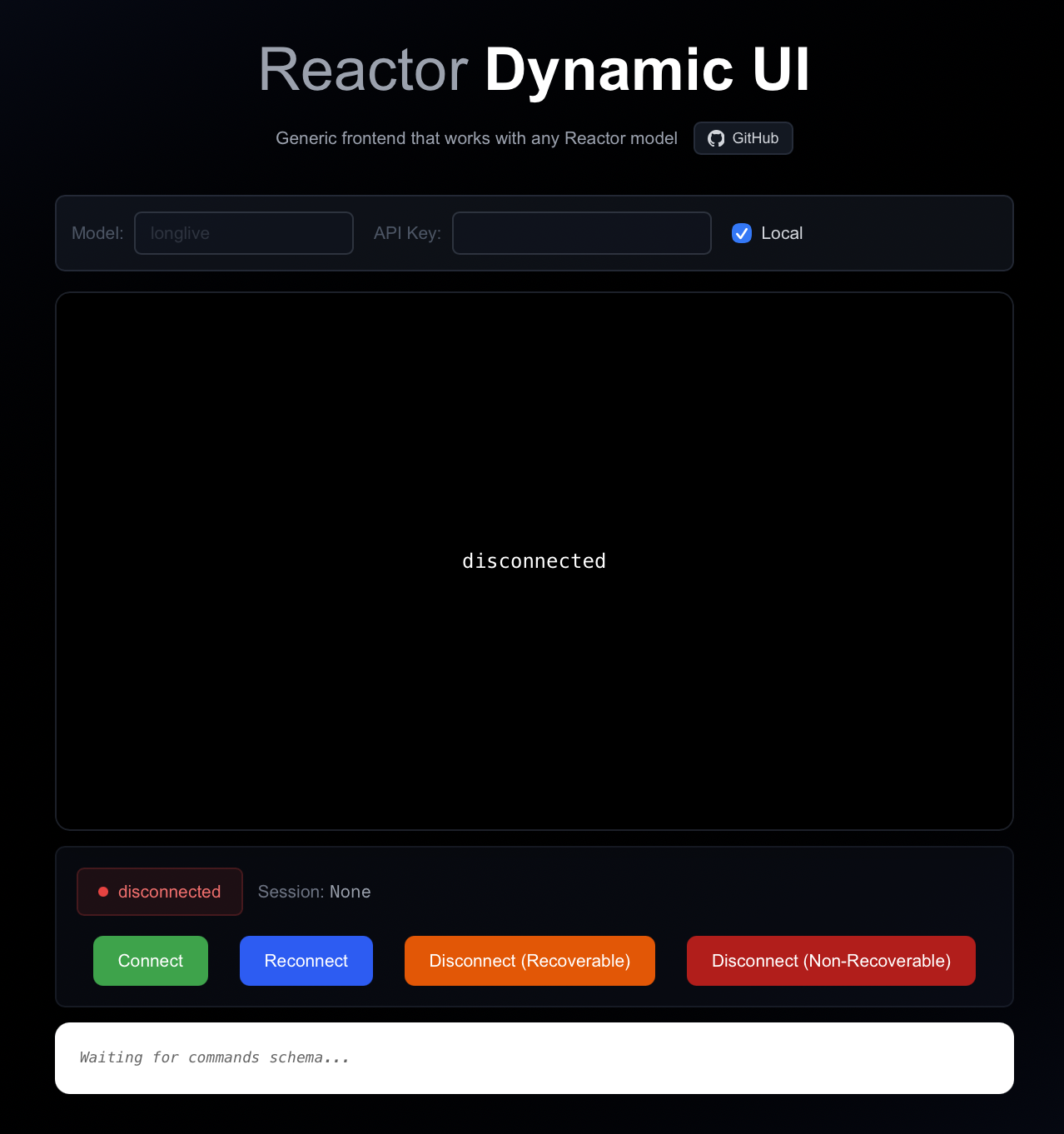Click the Reactor Dynamic UI title
This screenshot has width=1064, height=1134.
(x=534, y=70)
